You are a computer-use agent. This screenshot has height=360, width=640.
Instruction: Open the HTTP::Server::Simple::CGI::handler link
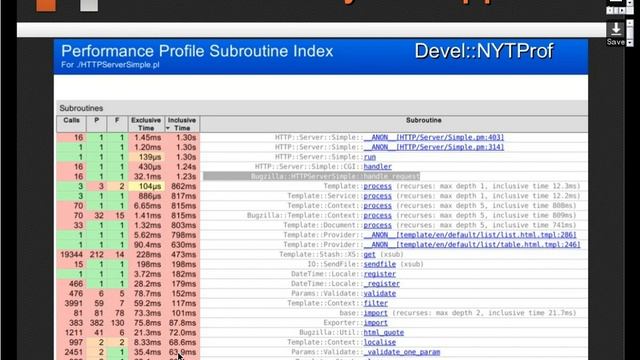(378, 167)
